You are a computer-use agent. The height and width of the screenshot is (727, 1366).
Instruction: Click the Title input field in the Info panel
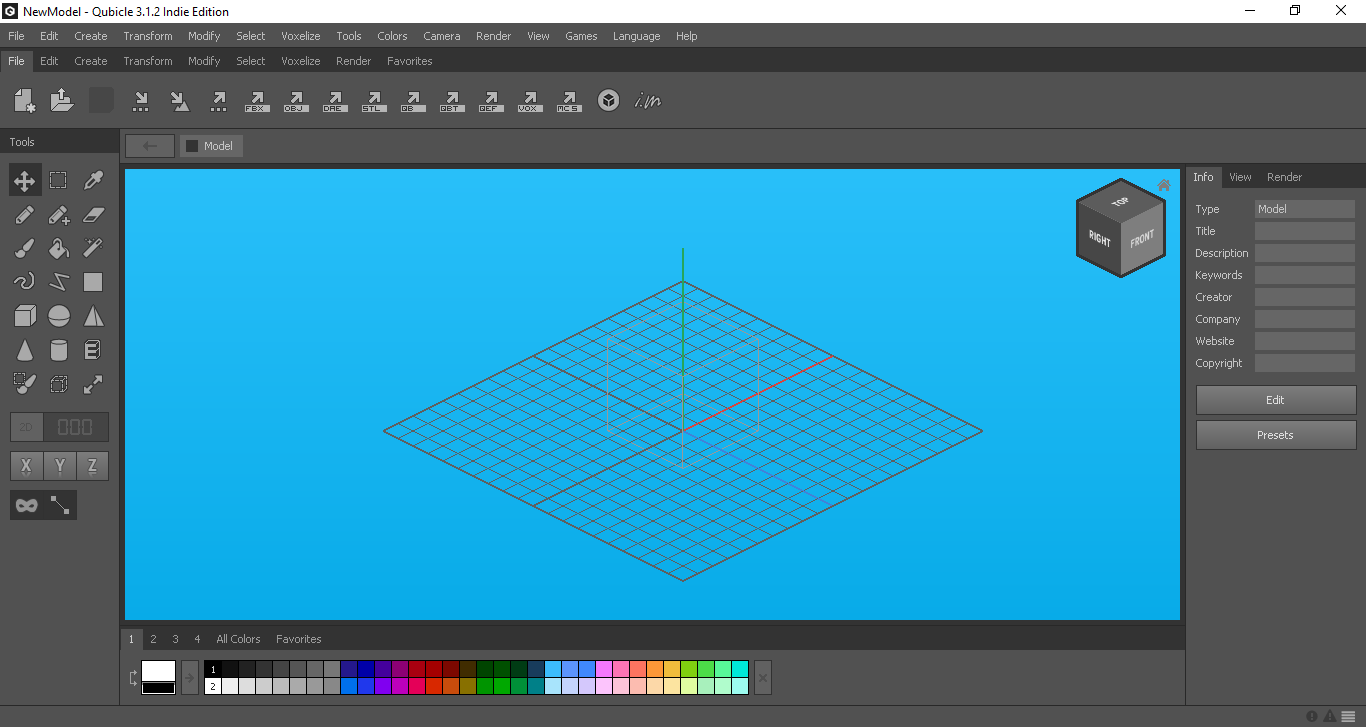(1304, 230)
